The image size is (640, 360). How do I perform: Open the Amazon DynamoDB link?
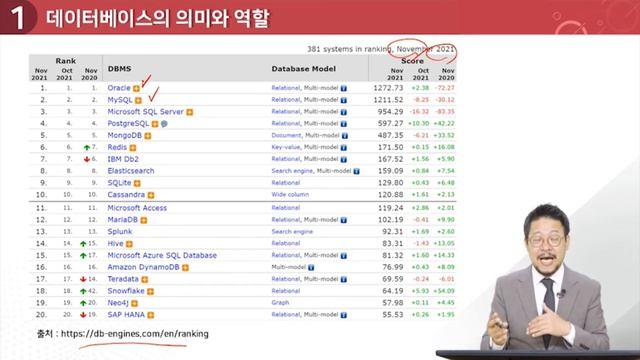click(143, 267)
